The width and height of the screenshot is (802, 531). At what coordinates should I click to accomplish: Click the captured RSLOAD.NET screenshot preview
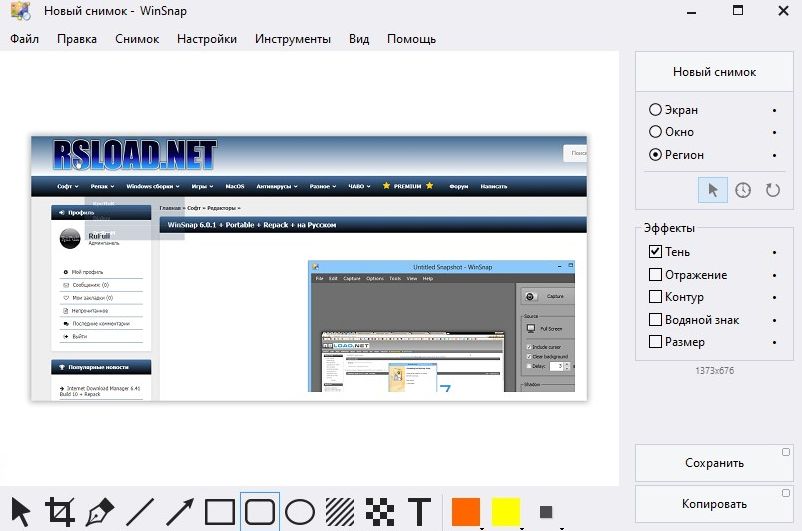point(309,268)
